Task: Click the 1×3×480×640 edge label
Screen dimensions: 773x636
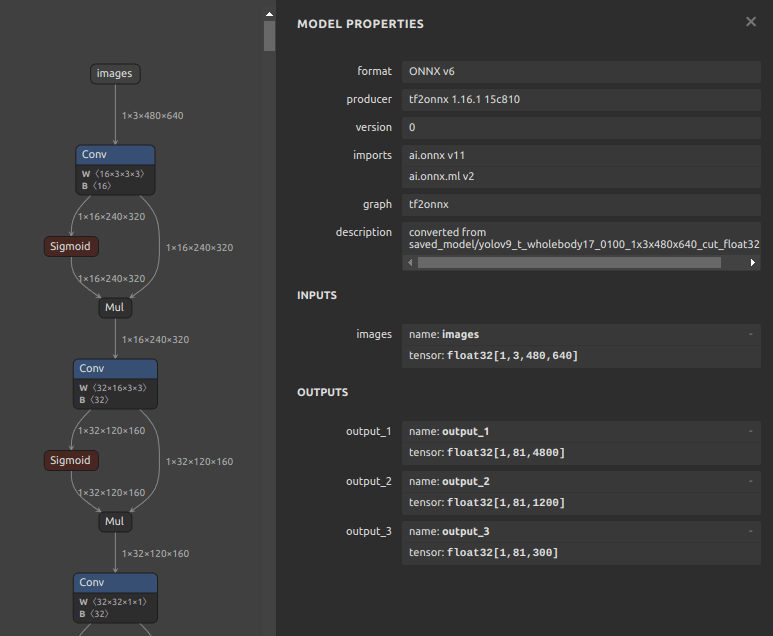Action: point(152,116)
